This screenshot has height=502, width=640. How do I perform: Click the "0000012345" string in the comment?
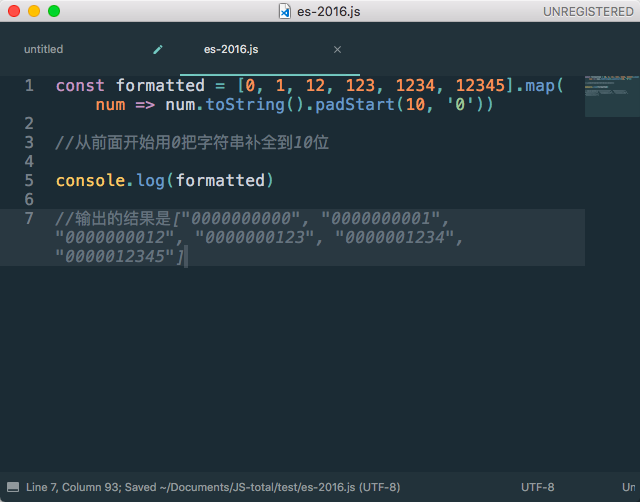pyautogui.click(x=115, y=256)
